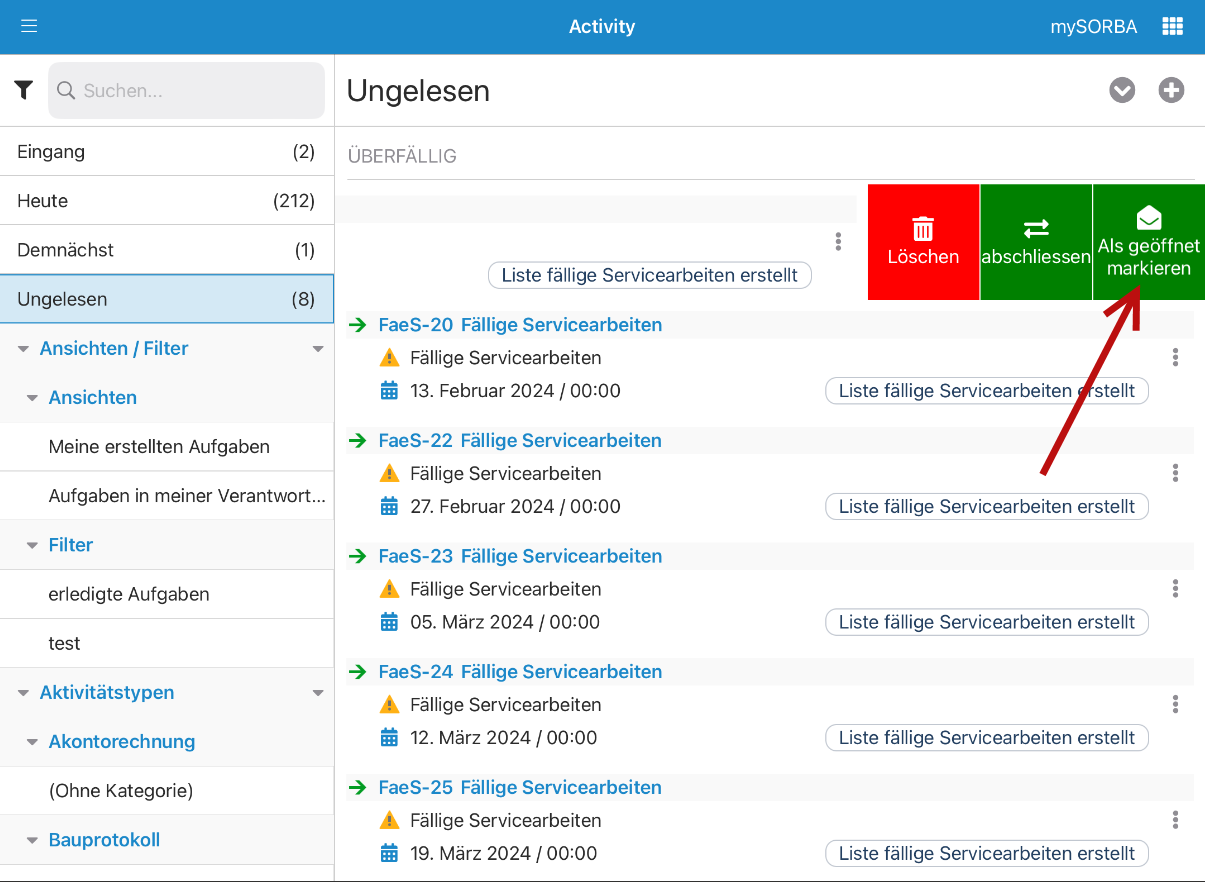The height and width of the screenshot is (882, 1205).
Task: Open the three-dot menu of FaeS-20
Action: coord(1175,357)
